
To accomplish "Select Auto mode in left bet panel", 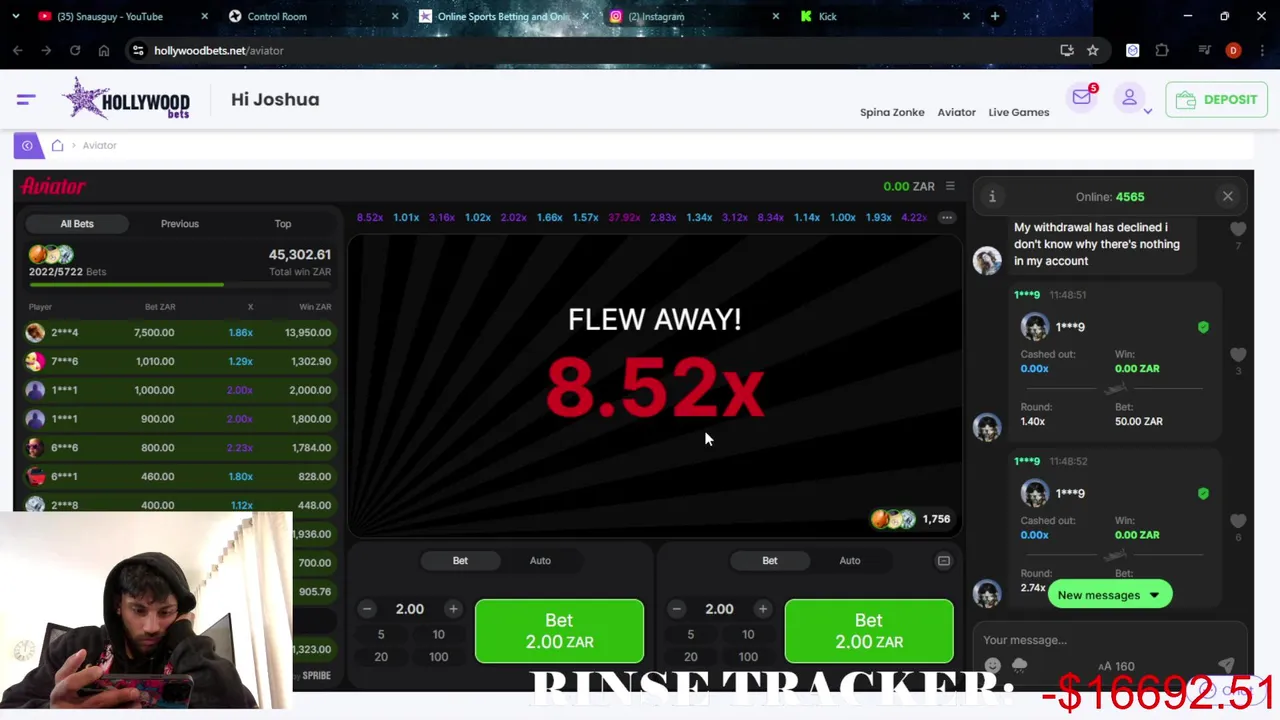I will (x=540, y=560).
